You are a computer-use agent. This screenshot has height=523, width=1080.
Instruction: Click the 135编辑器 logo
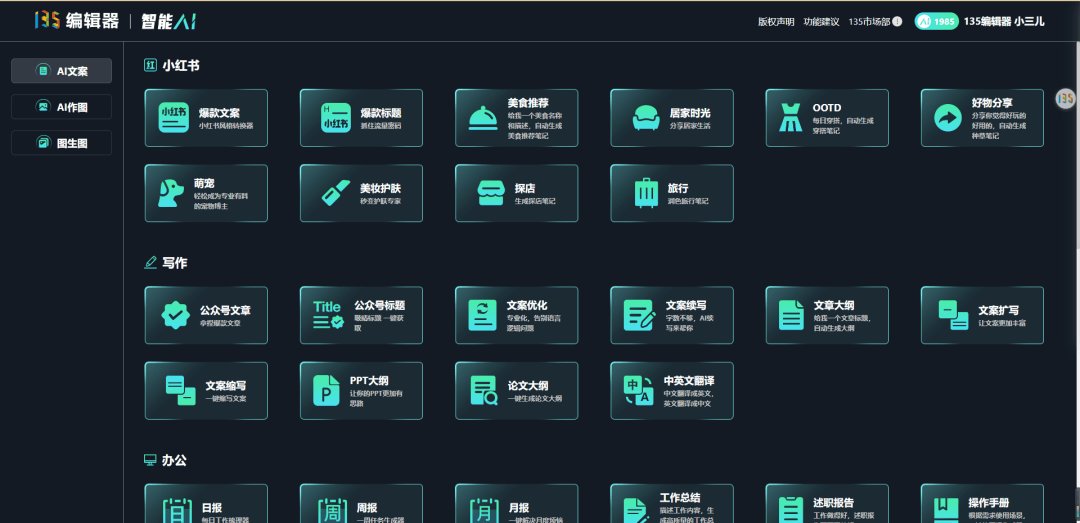tap(76, 21)
